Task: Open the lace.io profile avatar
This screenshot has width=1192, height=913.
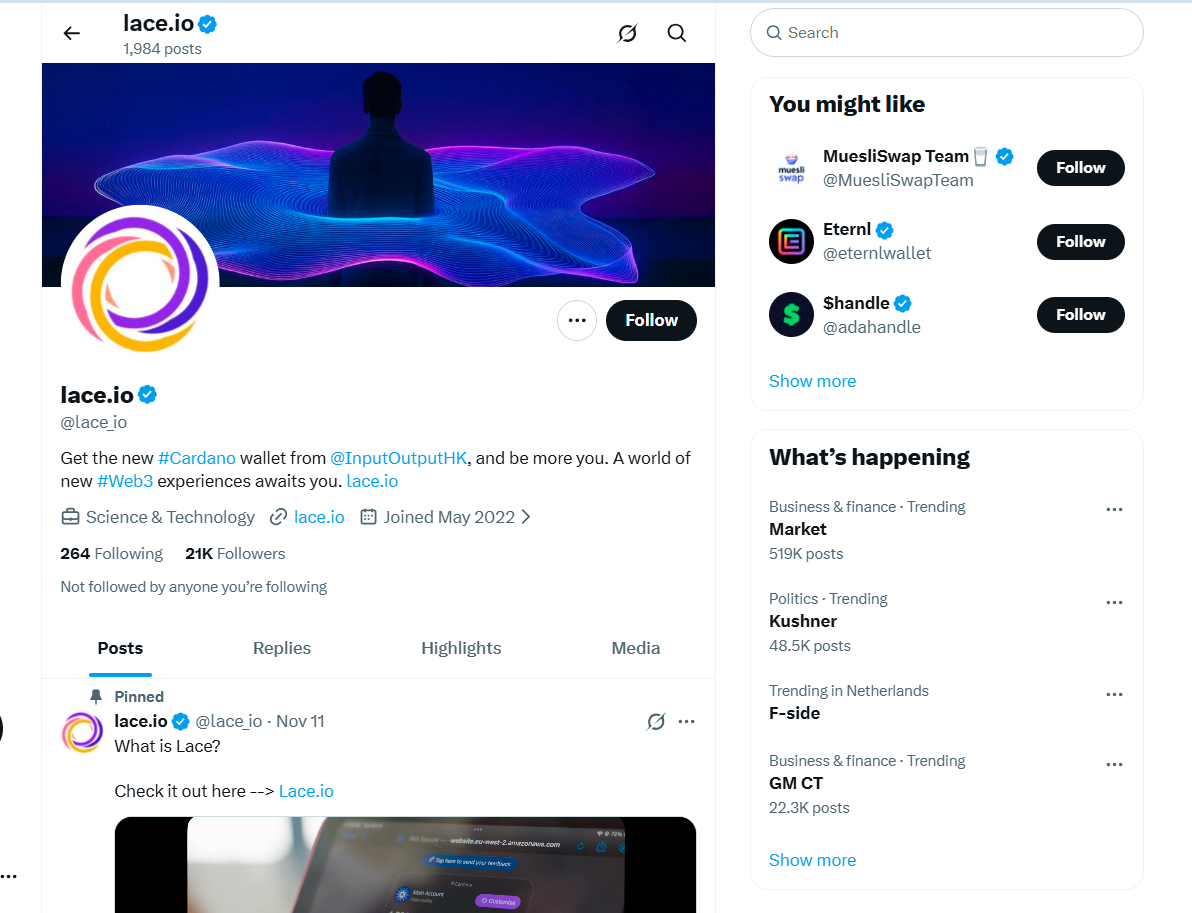Action: click(x=140, y=285)
